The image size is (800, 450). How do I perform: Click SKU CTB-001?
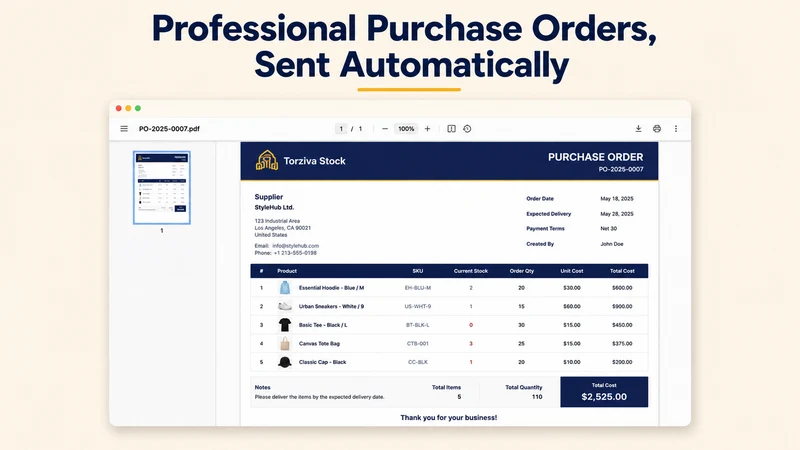click(x=418, y=343)
